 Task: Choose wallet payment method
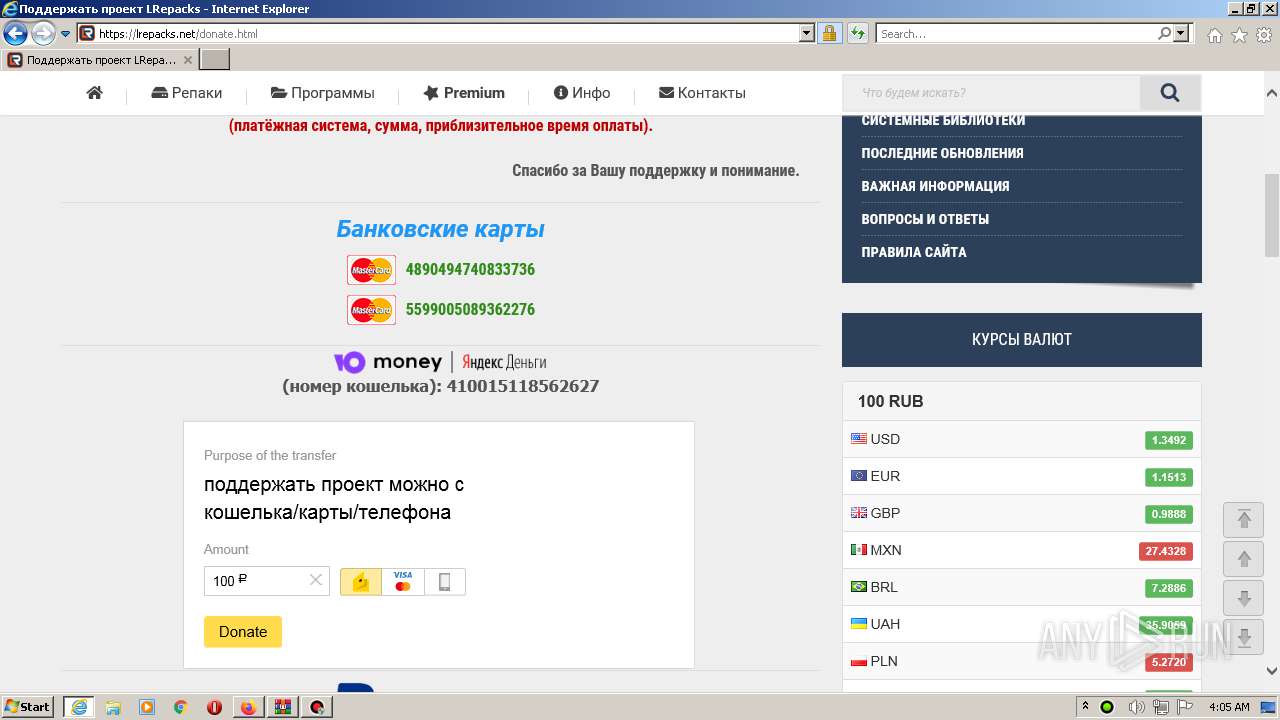pos(361,582)
